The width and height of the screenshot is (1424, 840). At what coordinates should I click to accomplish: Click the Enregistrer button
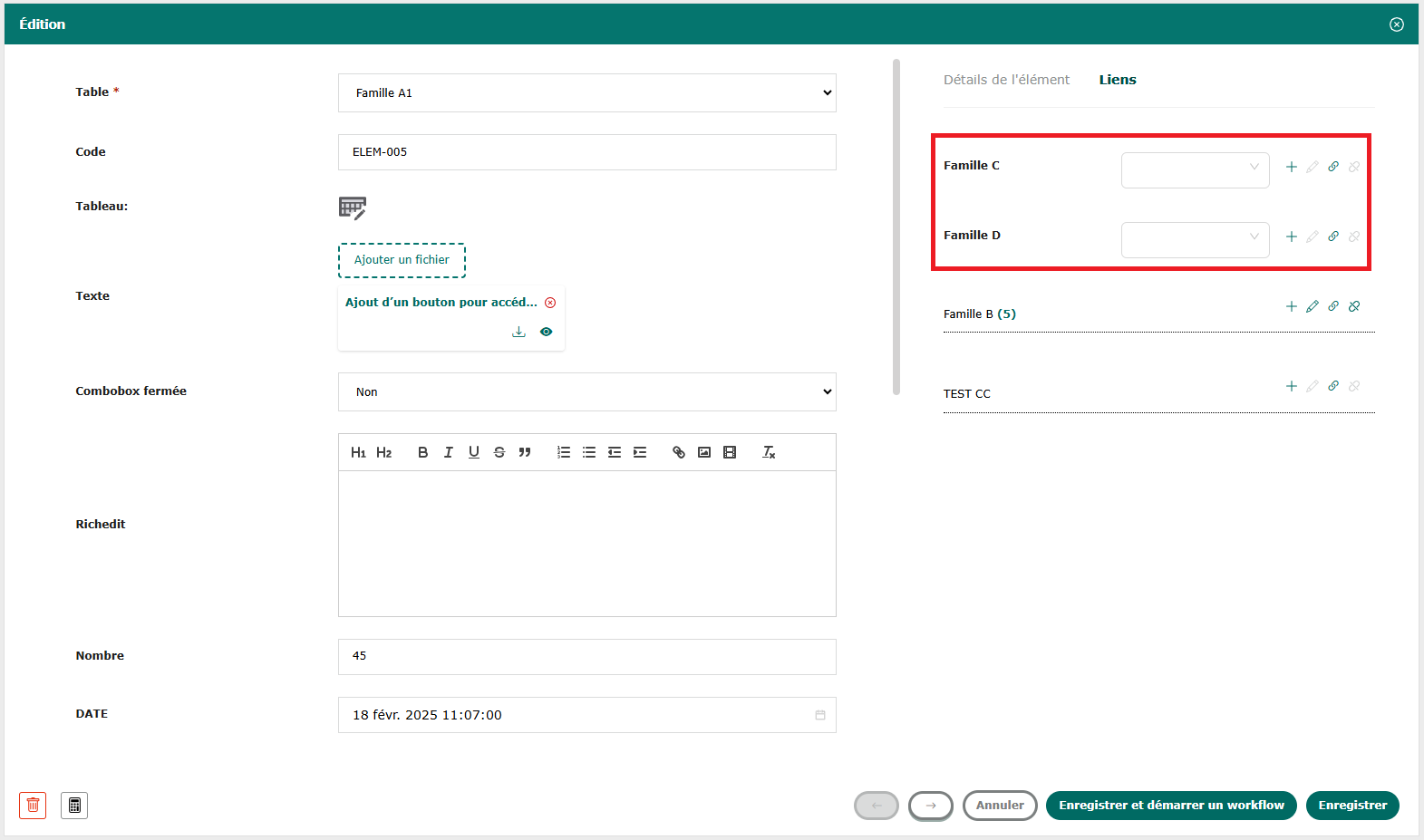[x=1351, y=805]
